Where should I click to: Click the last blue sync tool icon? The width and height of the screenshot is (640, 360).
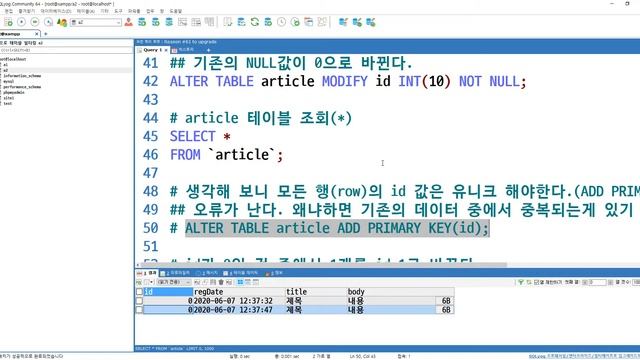[371, 22]
